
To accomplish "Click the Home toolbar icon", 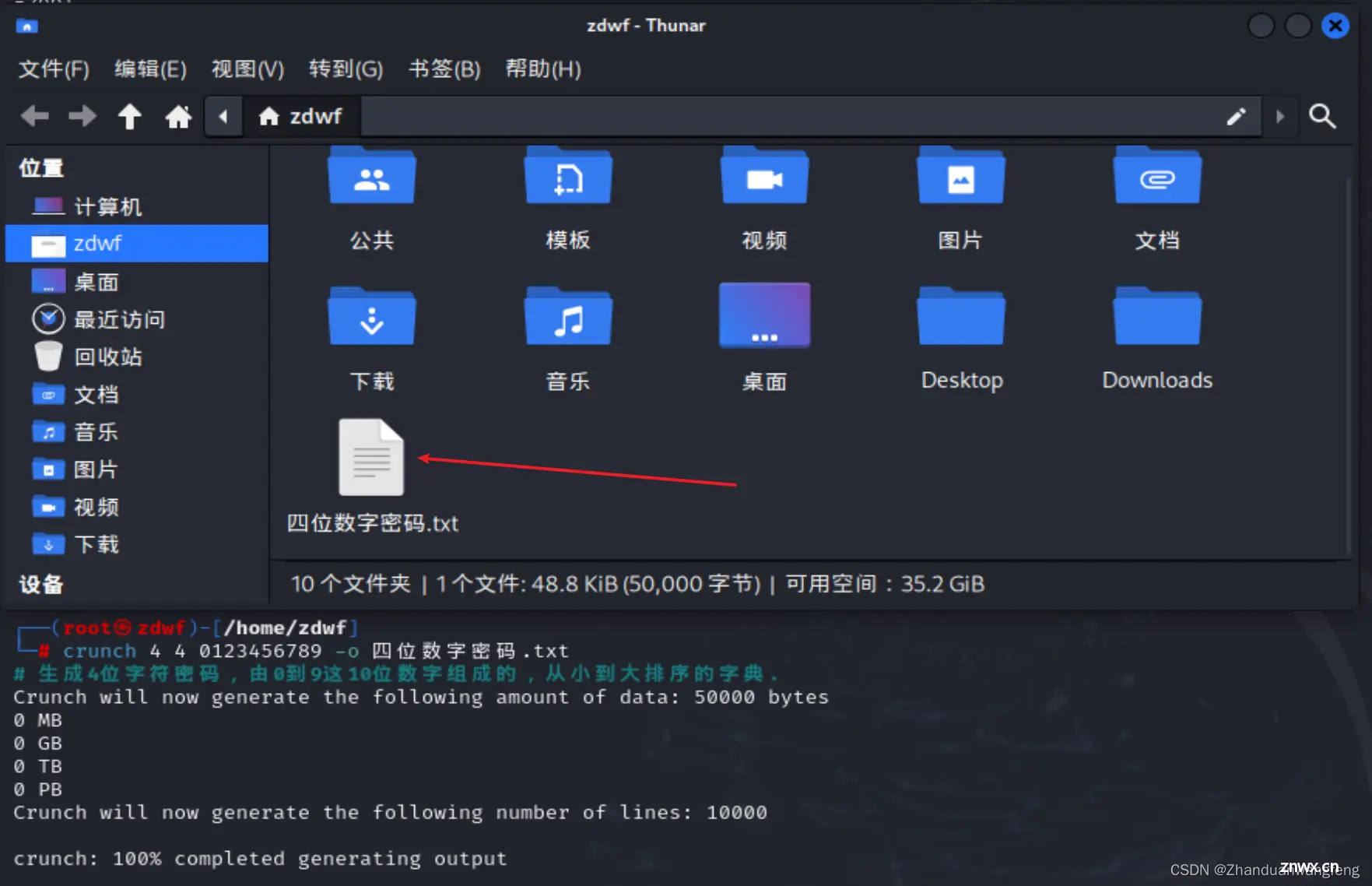I will pos(178,117).
